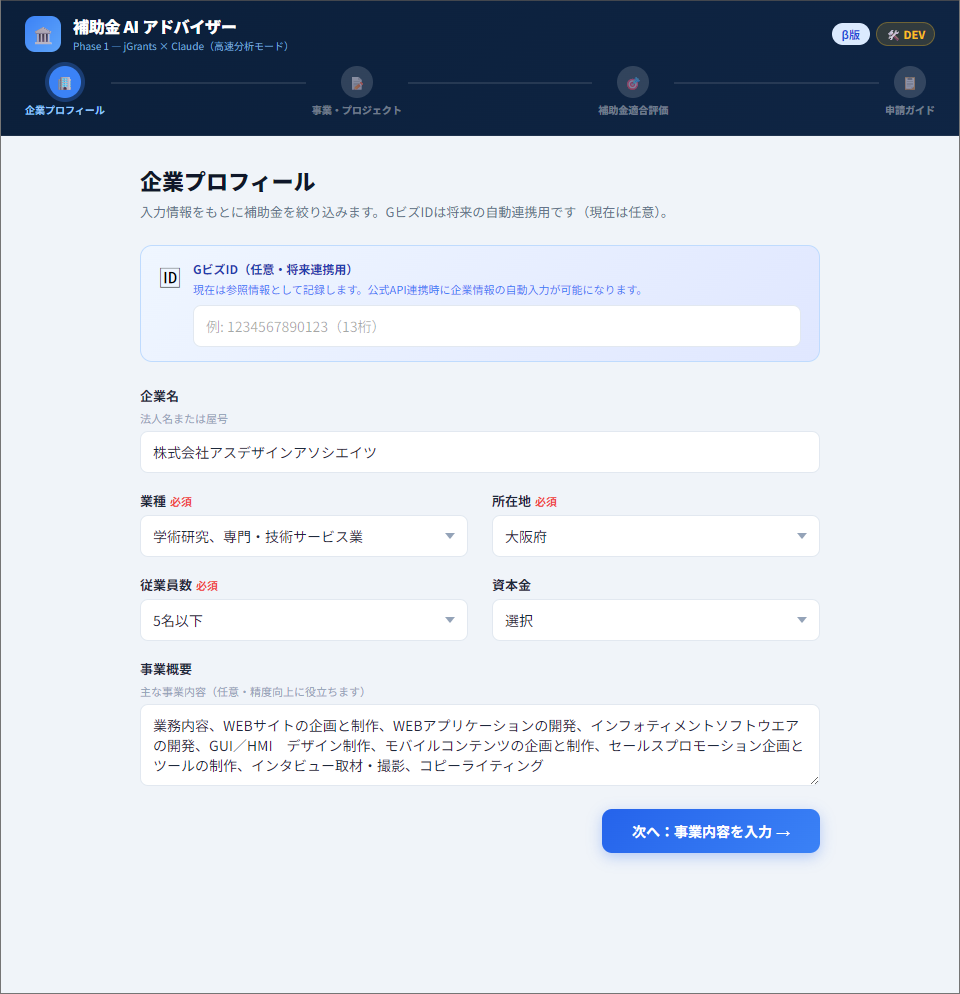Click the 補助金適合評価 target step icon
Viewport: 960px width, 994px height.
(x=633, y=82)
